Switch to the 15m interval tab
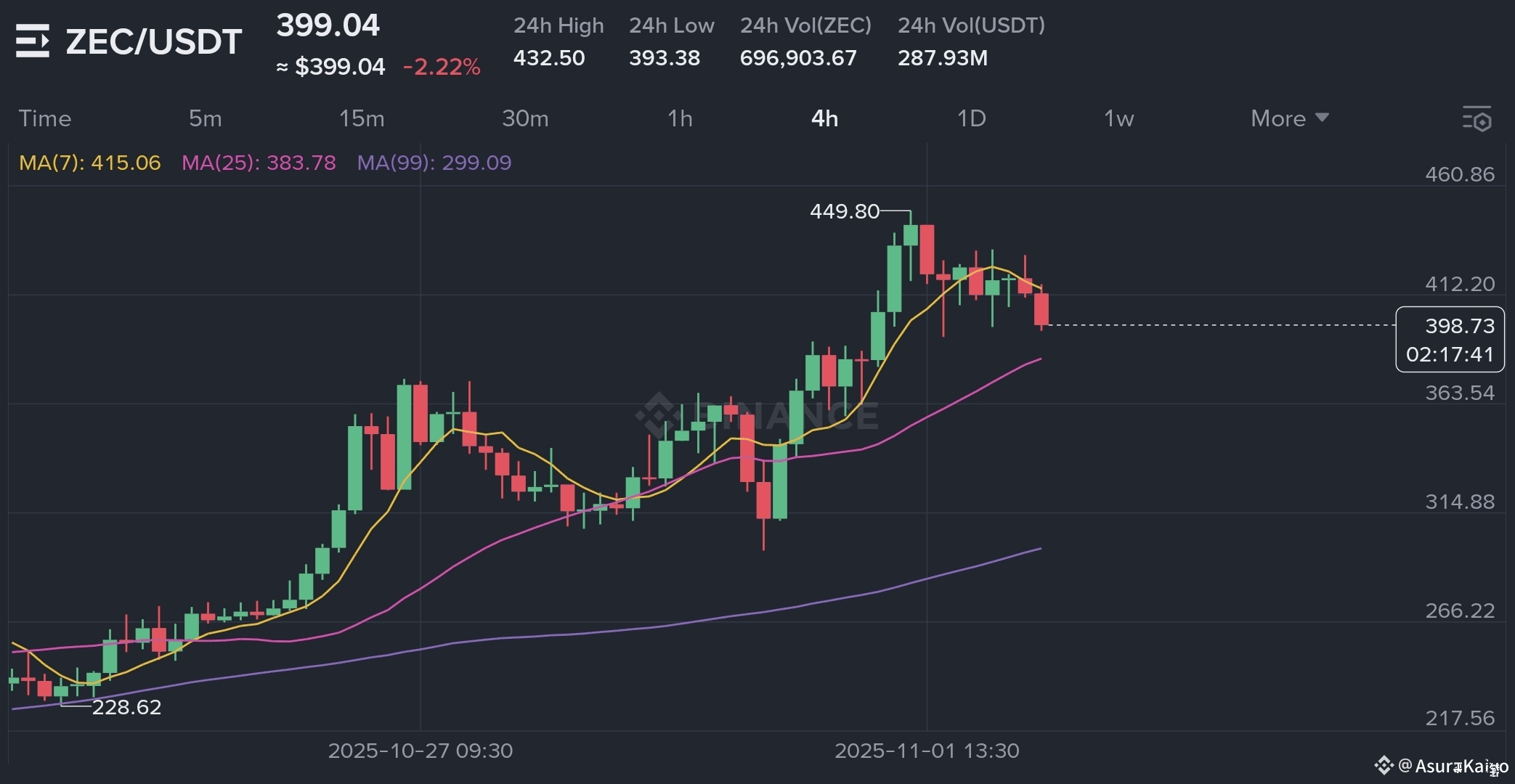This screenshot has height=784, width=1515. tap(362, 118)
